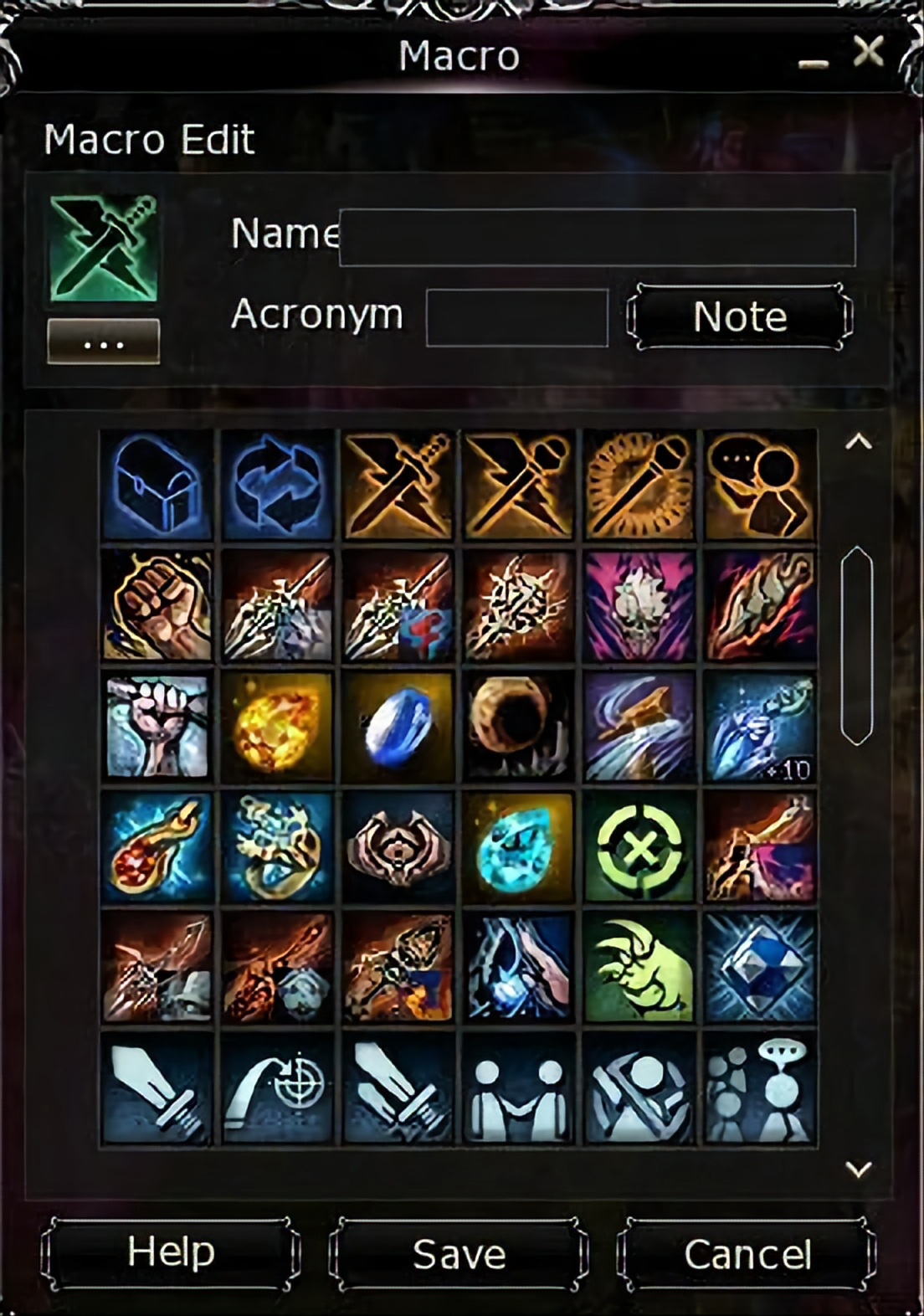Open the Note button

(x=740, y=316)
